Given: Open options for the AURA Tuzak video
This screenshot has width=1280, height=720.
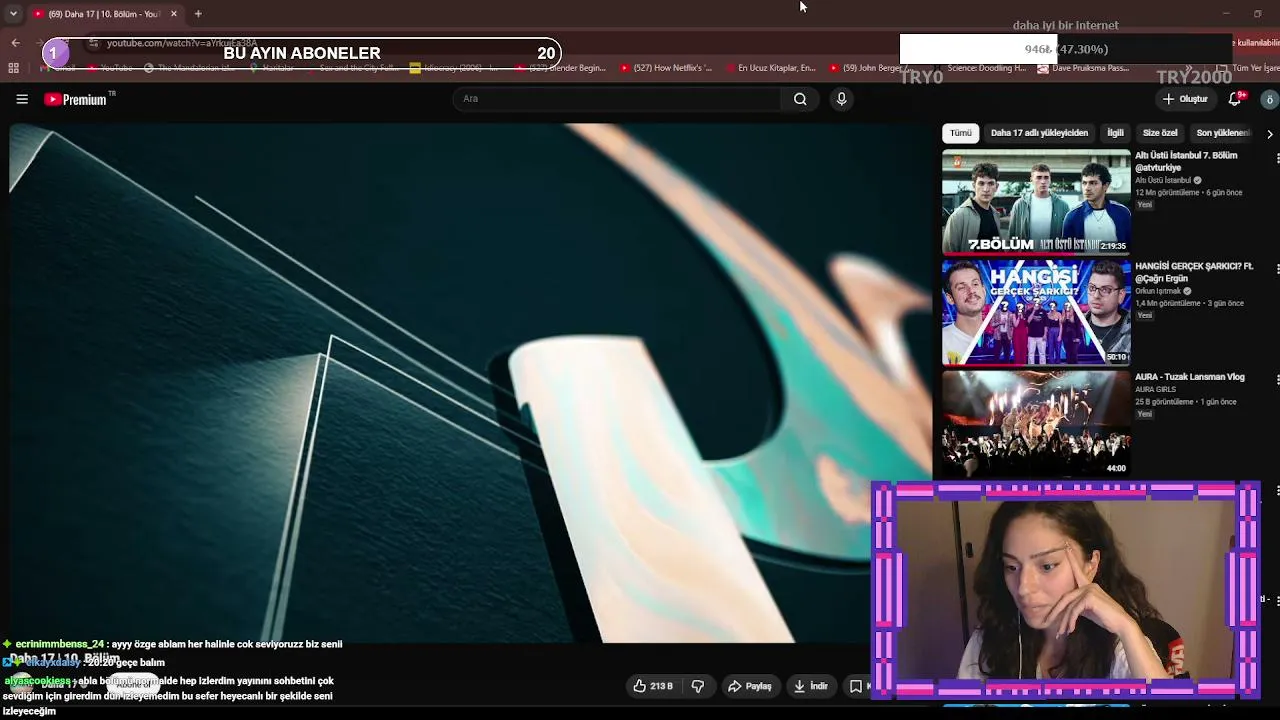Looking at the screenshot, I should pyautogui.click(x=1276, y=380).
